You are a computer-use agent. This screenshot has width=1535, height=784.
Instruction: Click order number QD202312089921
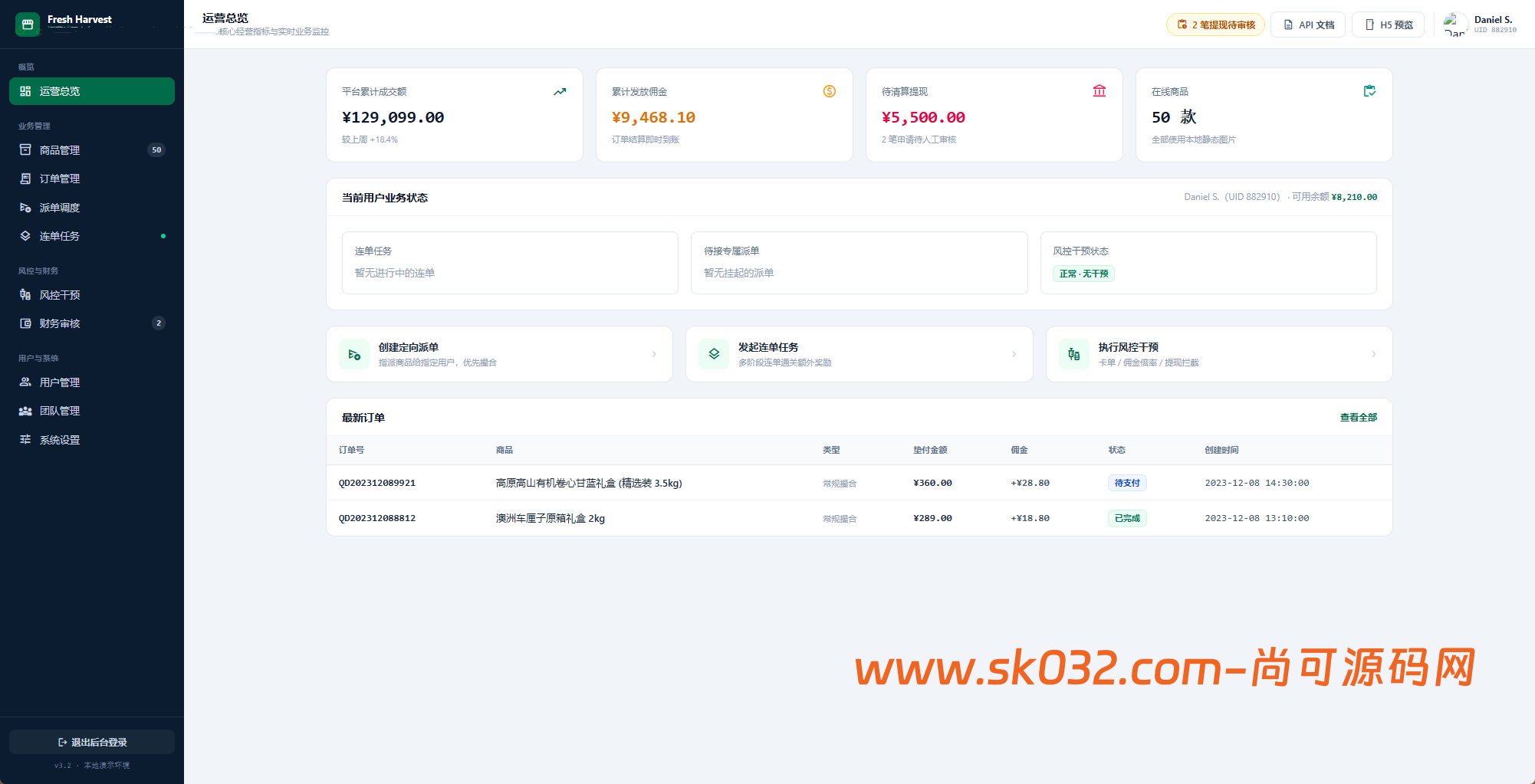pos(377,483)
